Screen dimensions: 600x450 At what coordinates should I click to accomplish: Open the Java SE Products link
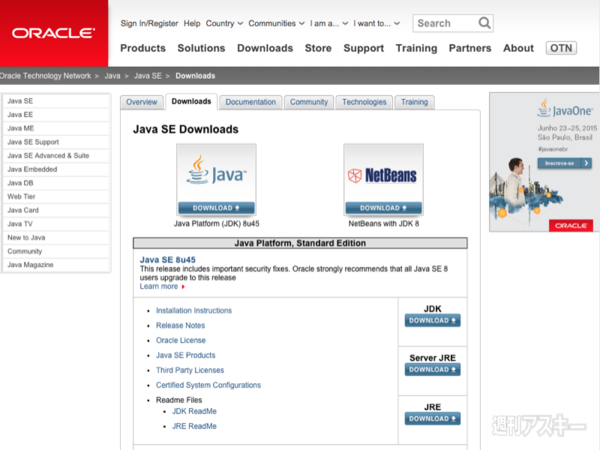click(186, 355)
